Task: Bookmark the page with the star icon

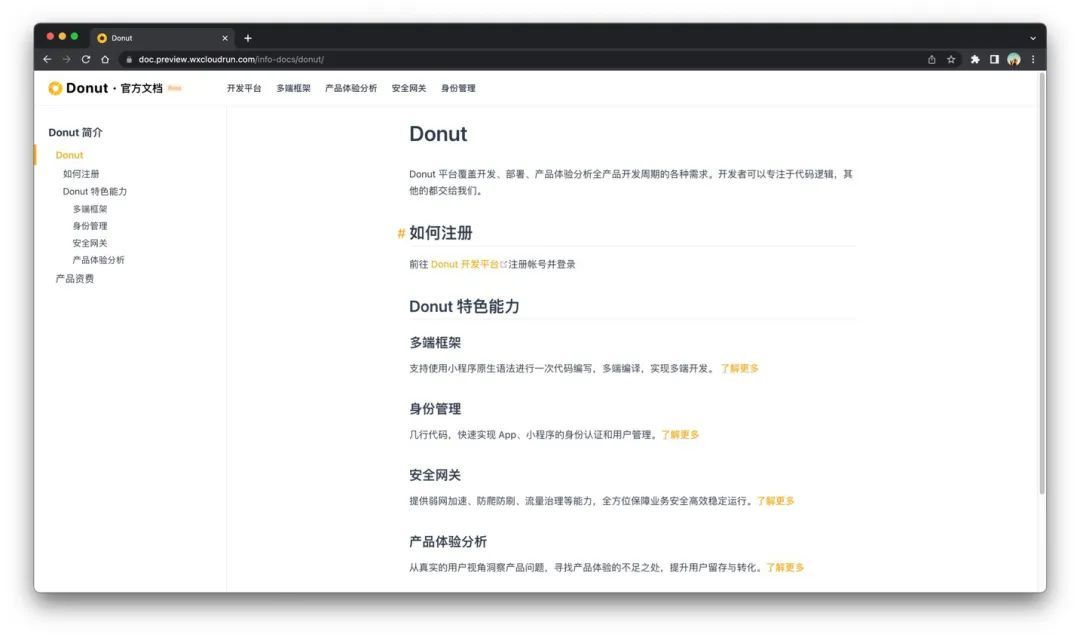Action: 951,59
